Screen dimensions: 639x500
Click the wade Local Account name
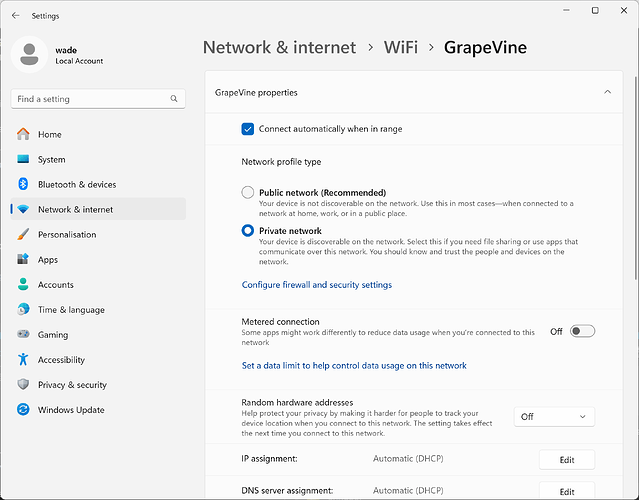coord(79,55)
